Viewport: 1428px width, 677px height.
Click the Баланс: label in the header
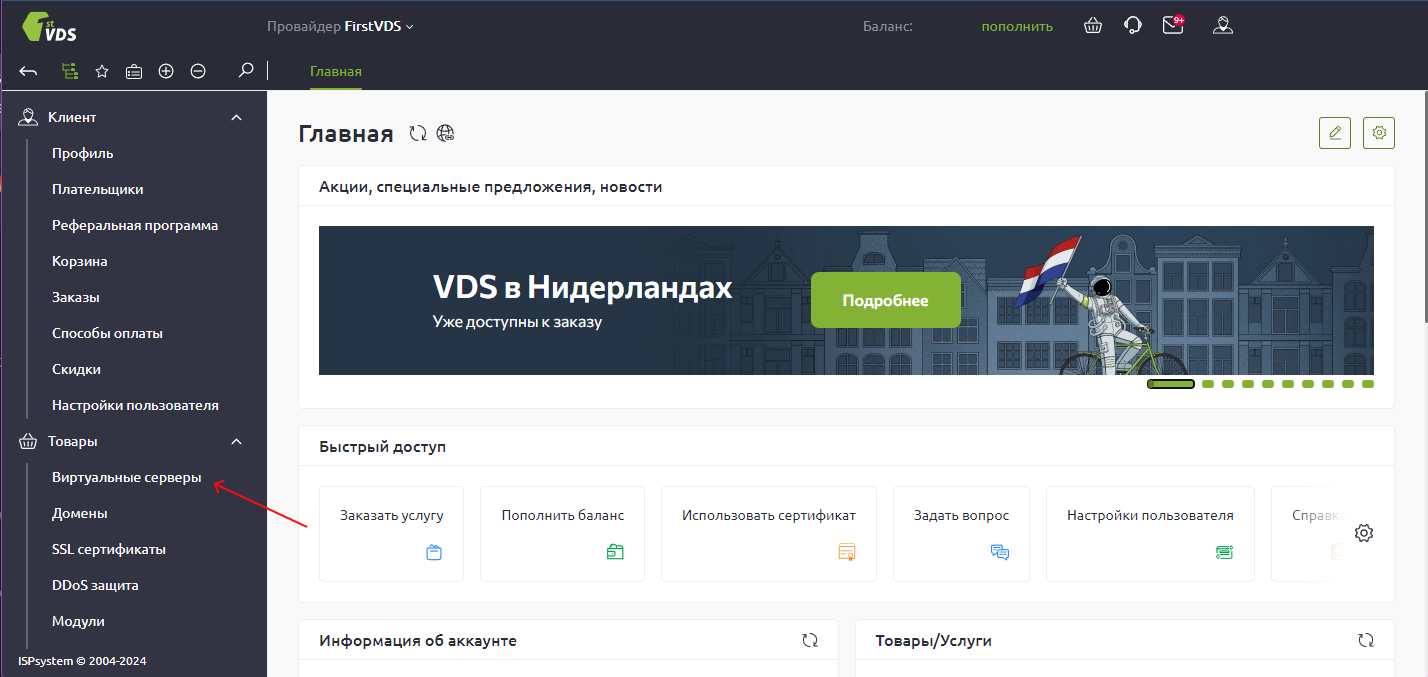(x=888, y=26)
